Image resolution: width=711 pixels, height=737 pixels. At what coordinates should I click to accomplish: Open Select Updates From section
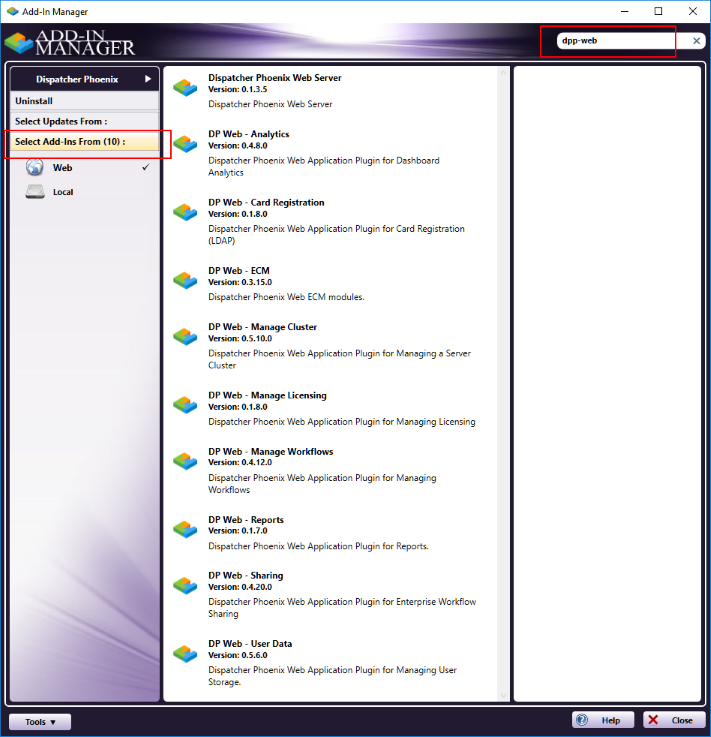[x=85, y=121]
